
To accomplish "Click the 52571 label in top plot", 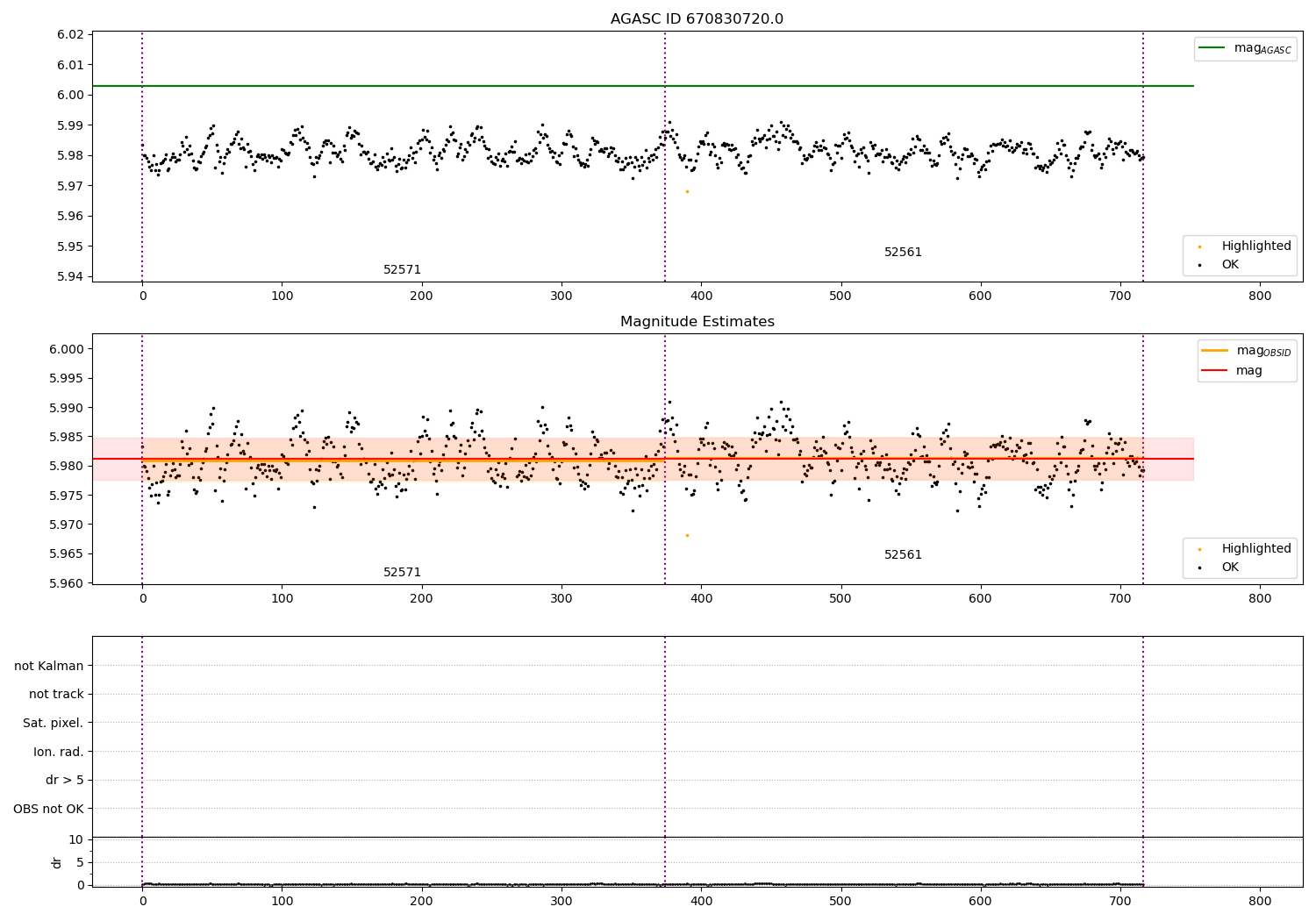I will pos(402,270).
